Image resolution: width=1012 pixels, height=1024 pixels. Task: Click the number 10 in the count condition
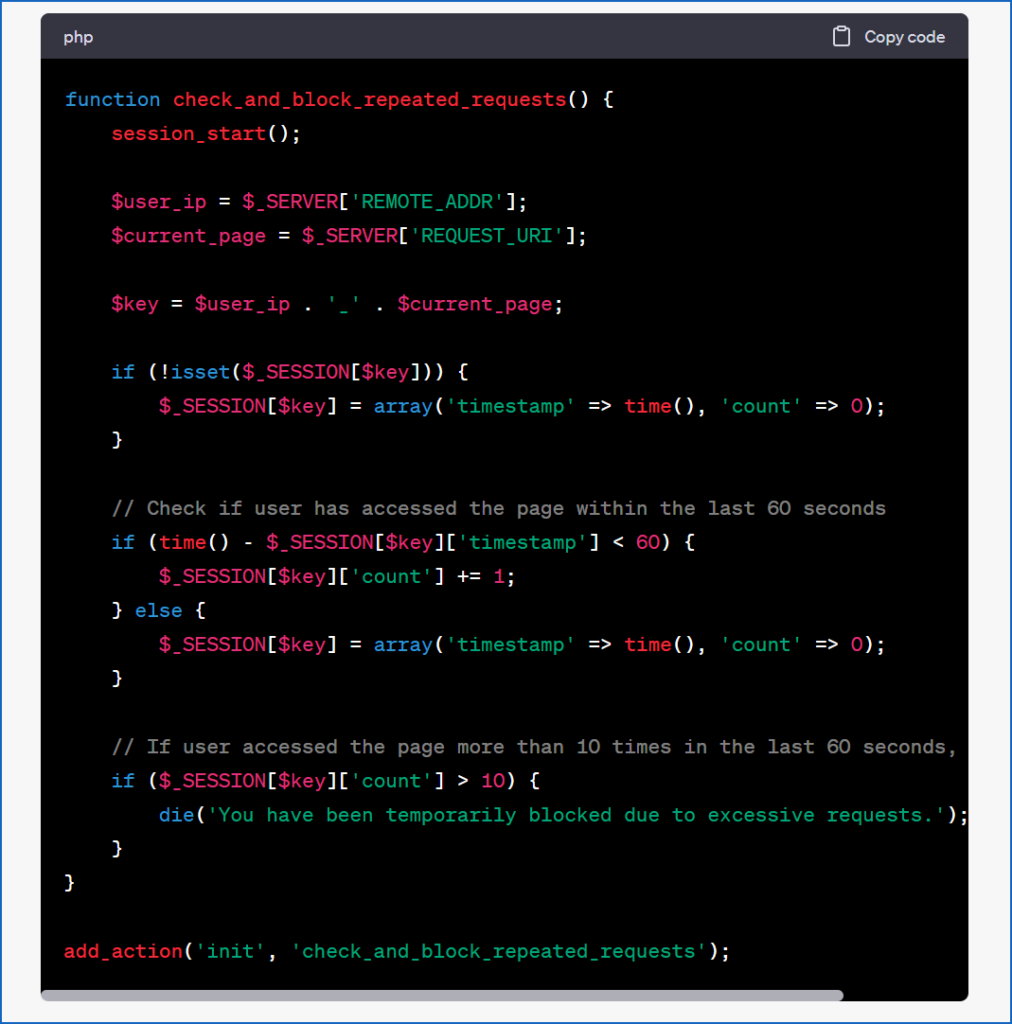(x=493, y=781)
